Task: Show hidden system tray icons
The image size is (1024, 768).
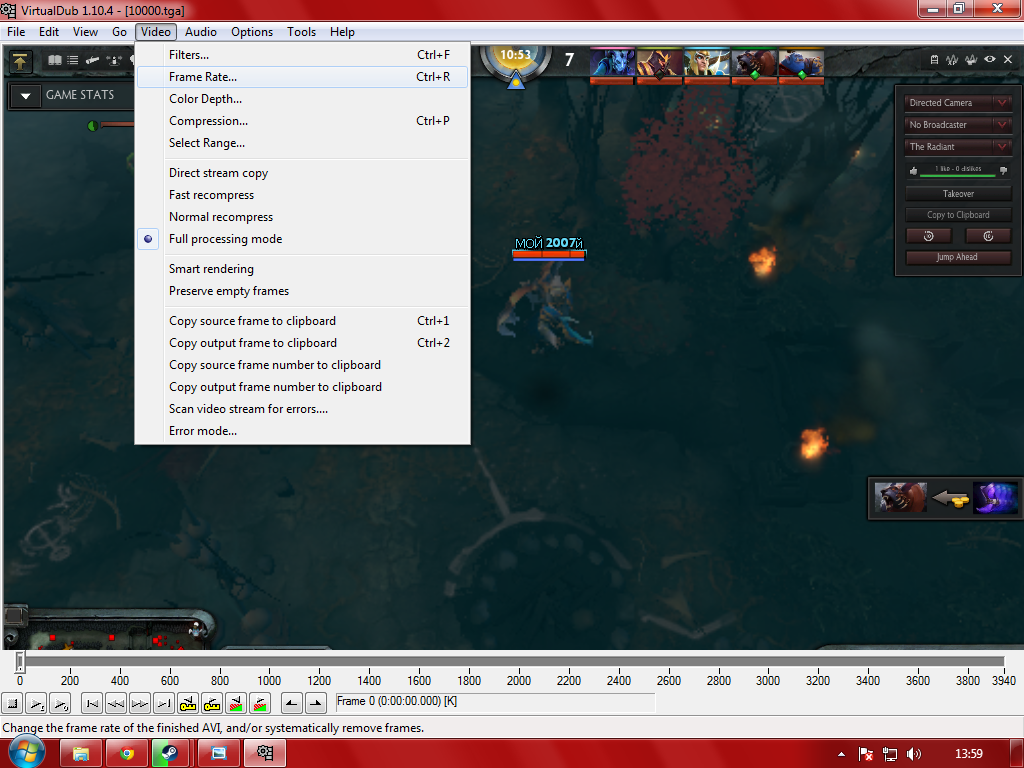Action: [x=841, y=754]
